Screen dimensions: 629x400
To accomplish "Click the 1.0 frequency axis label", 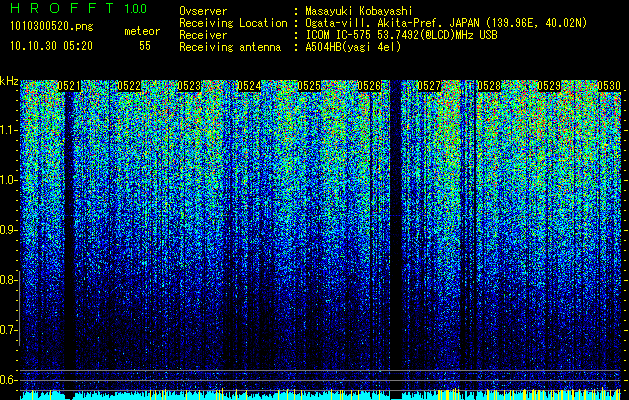I will tap(8, 180).
